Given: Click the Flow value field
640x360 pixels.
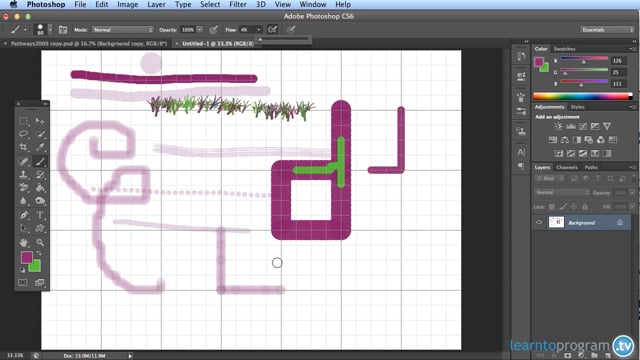Looking at the screenshot, I should tap(247, 30).
